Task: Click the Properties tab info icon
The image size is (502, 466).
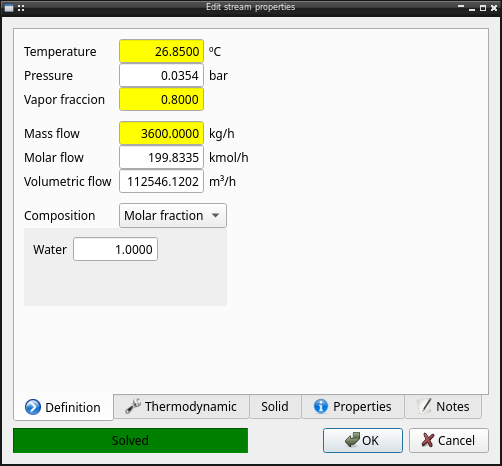Action: pos(321,406)
